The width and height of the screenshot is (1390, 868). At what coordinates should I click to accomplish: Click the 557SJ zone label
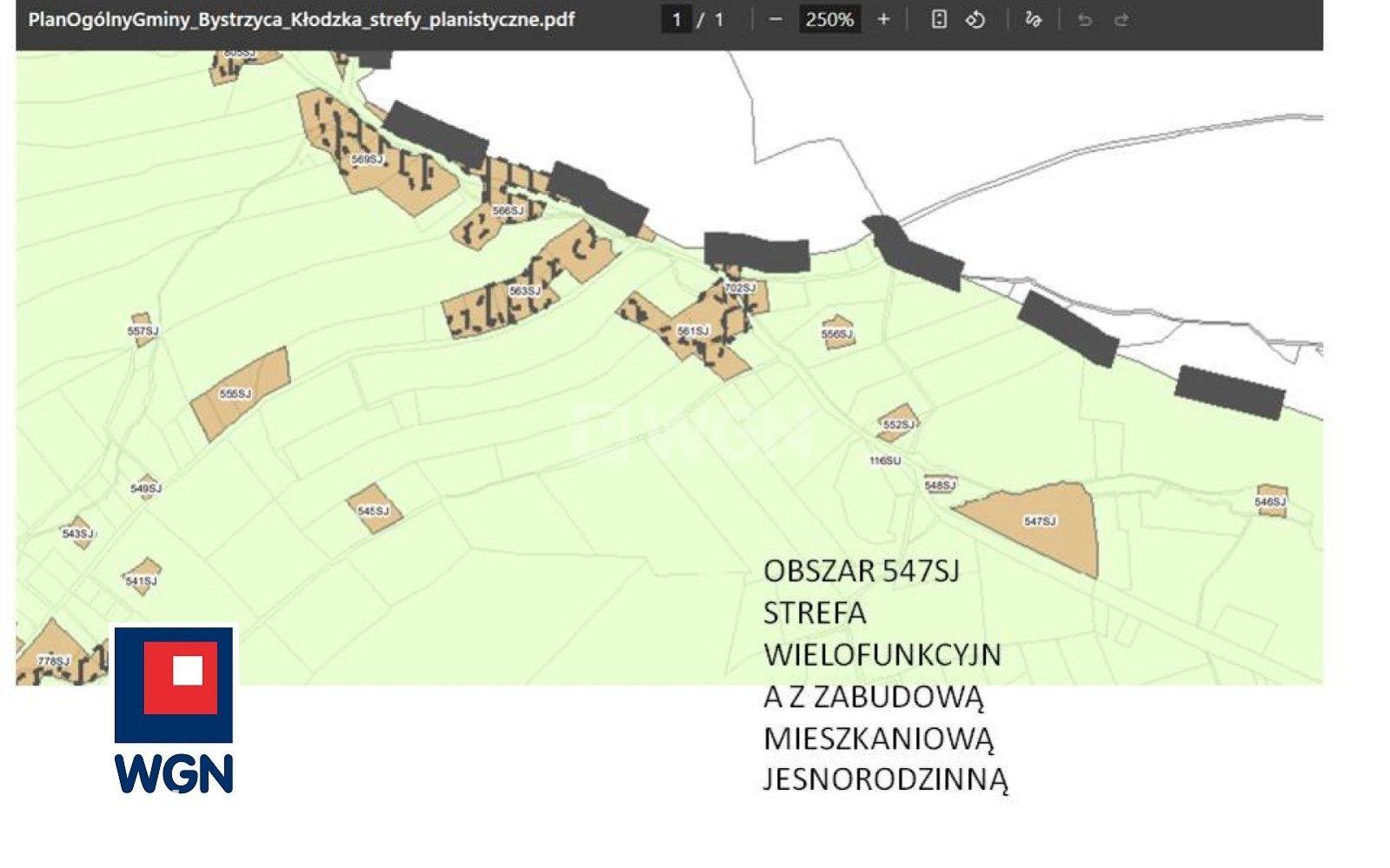(143, 331)
